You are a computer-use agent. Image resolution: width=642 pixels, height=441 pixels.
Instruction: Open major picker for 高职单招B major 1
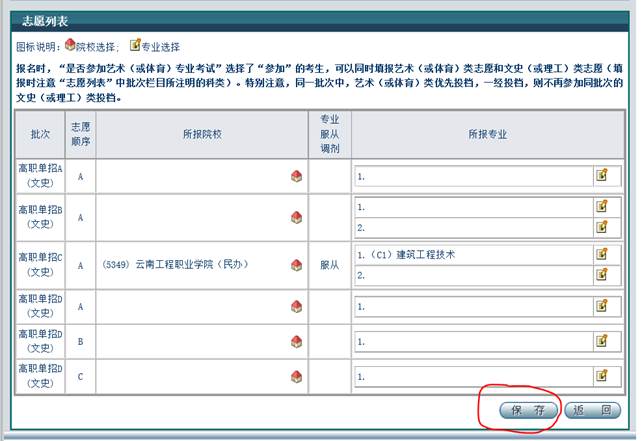(602, 207)
